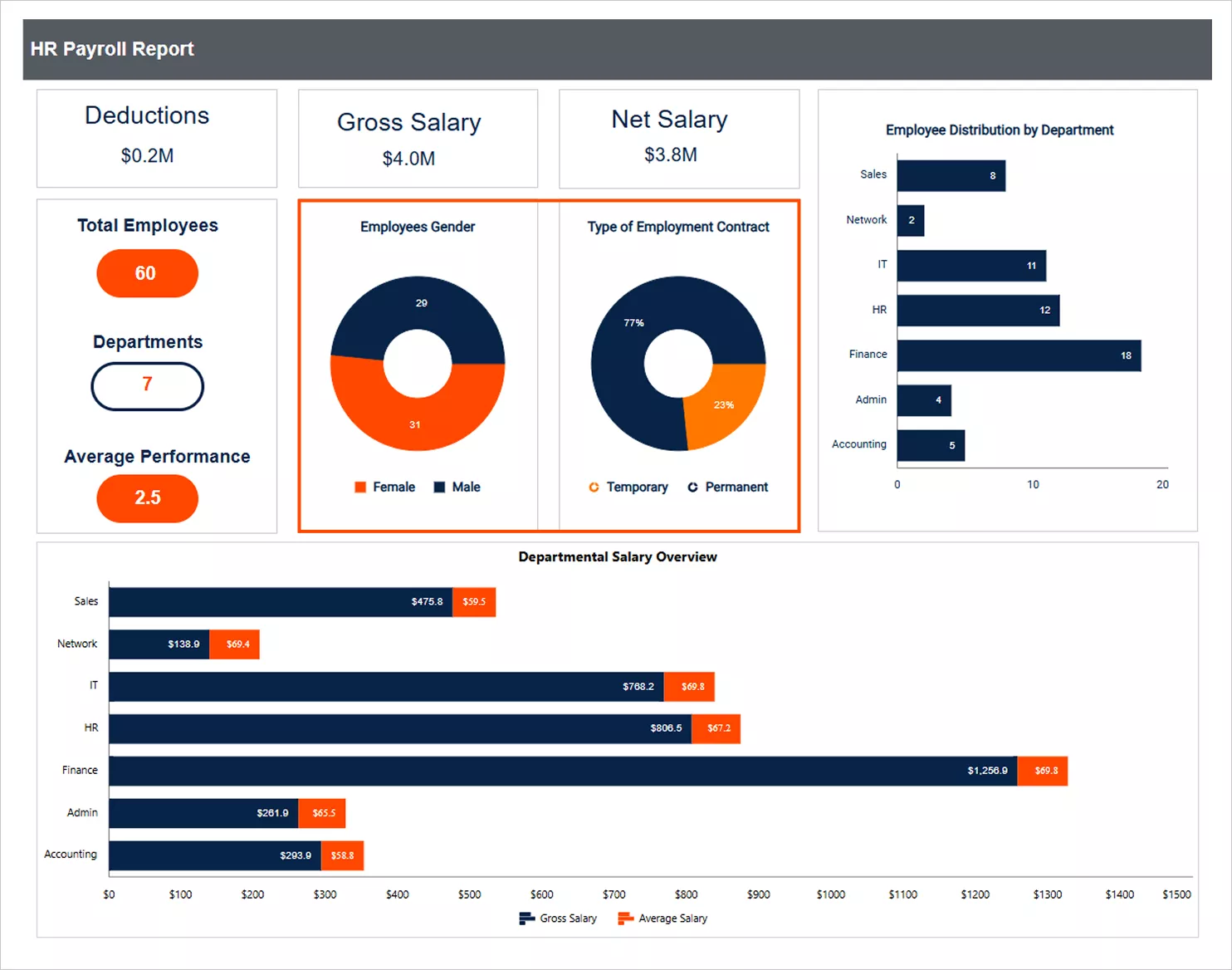Click the Average Performance heading
The width and height of the screenshot is (1232, 970).
click(x=157, y=457)
